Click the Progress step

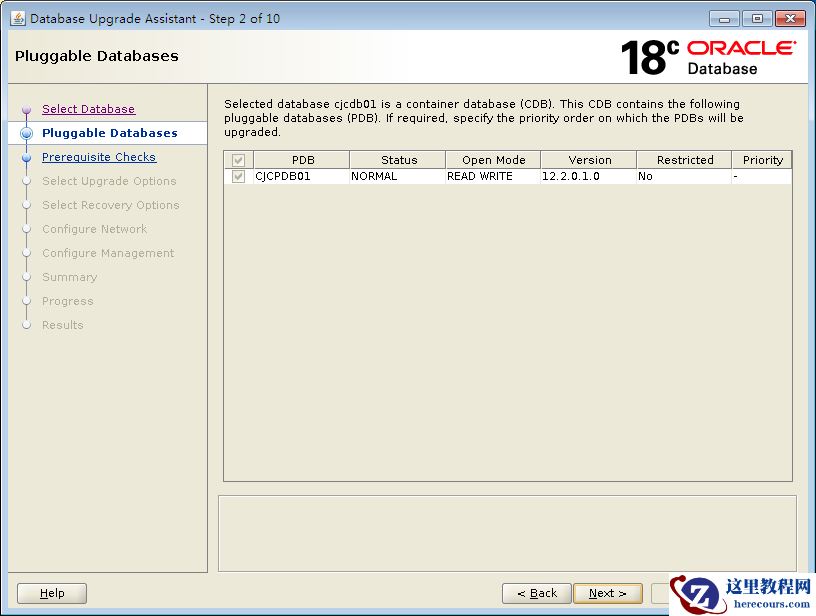[68, 301]
